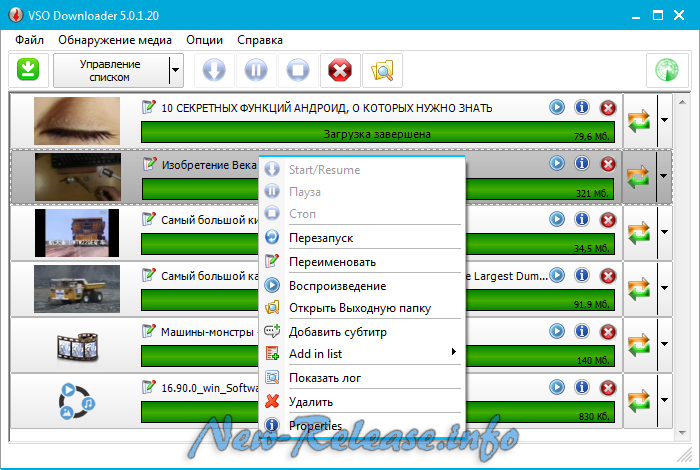700x470 pixels.
Task: Open the Справка menu
Action: pyautogui.click(x=260, y=40)
